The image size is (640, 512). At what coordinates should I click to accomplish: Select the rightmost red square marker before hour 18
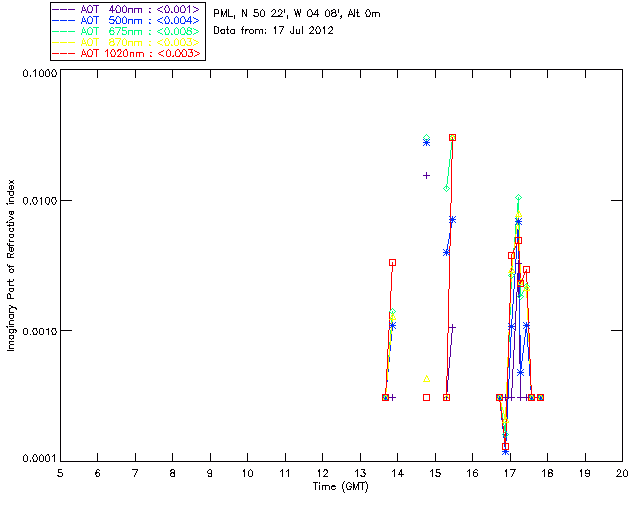click(x=540, y=398)
